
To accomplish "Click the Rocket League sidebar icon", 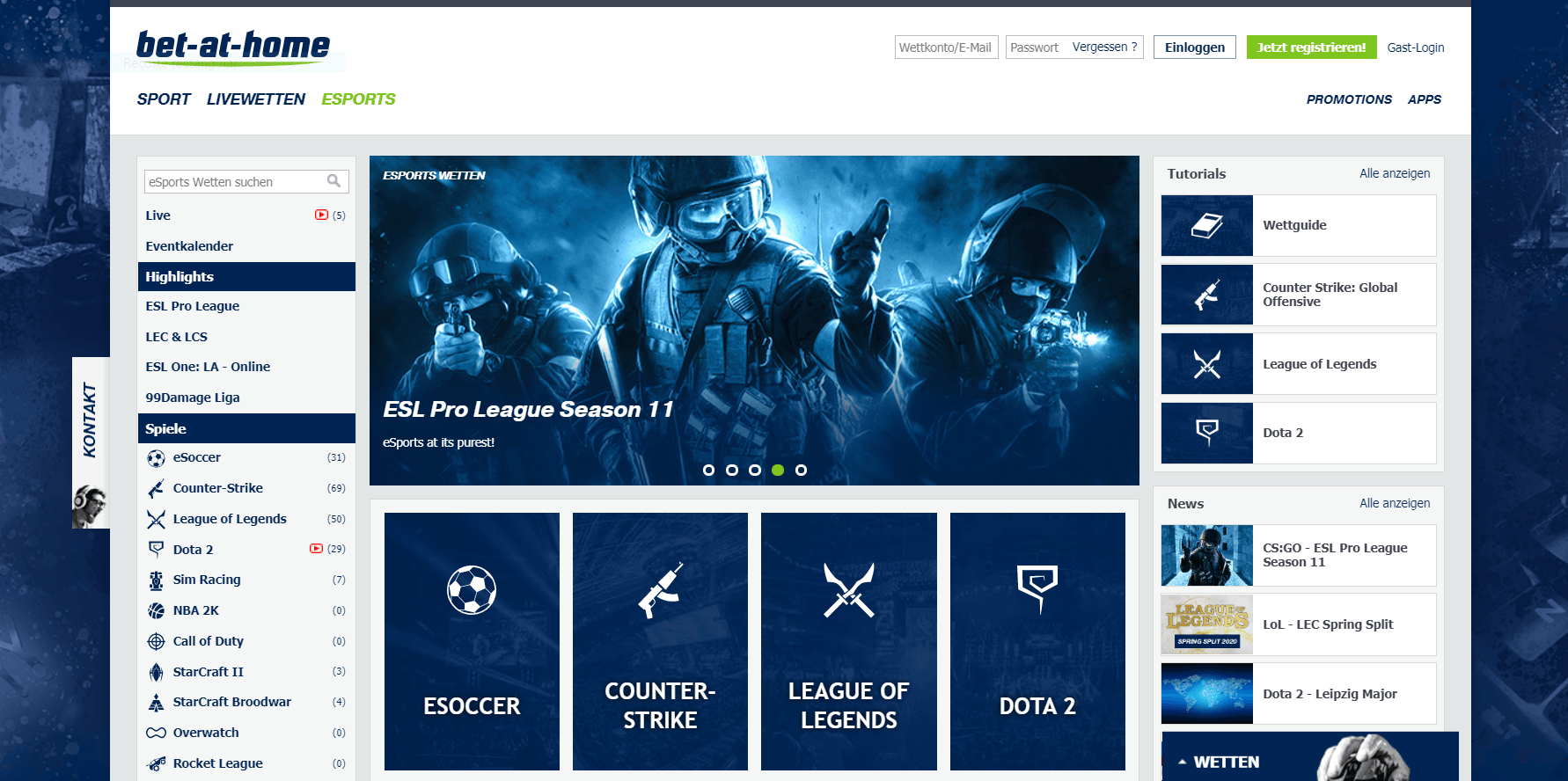I will click(156, 763).
